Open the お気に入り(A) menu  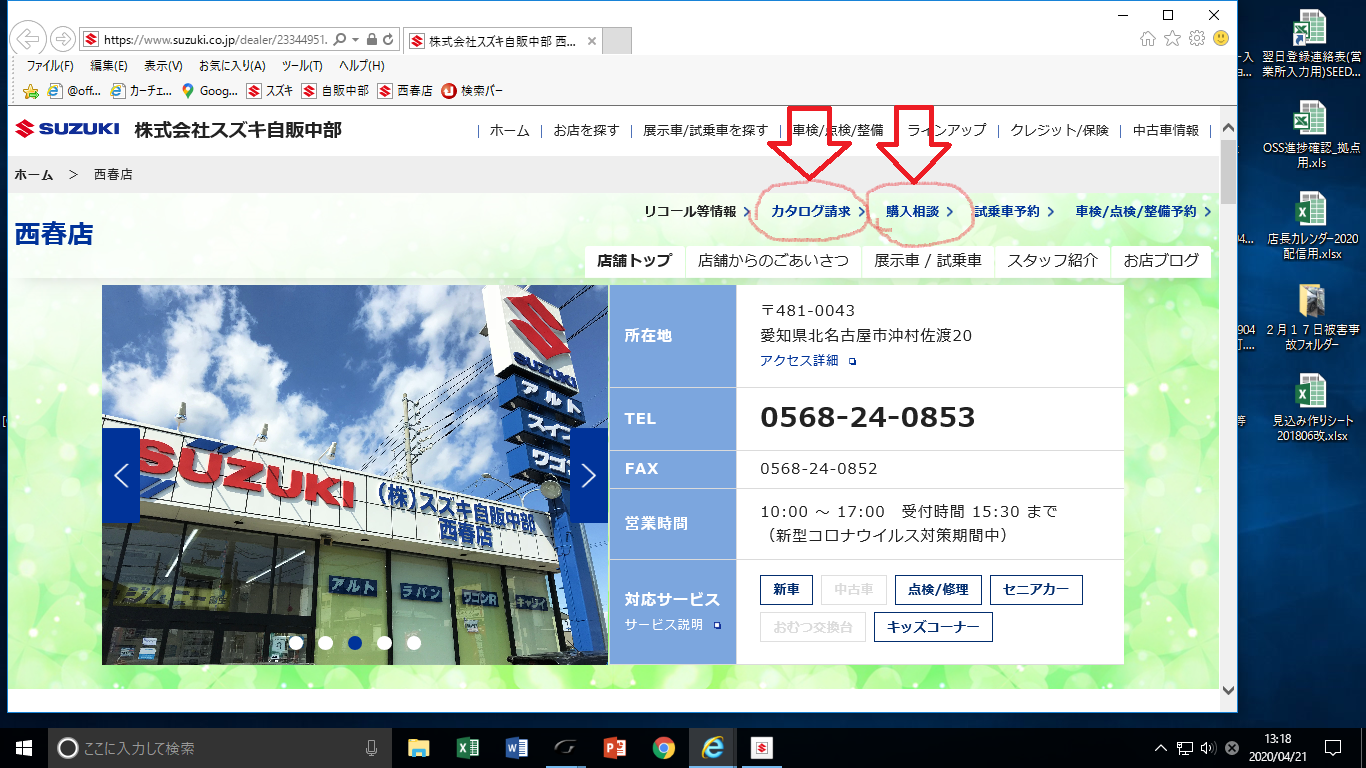click(x=232, y=66)
